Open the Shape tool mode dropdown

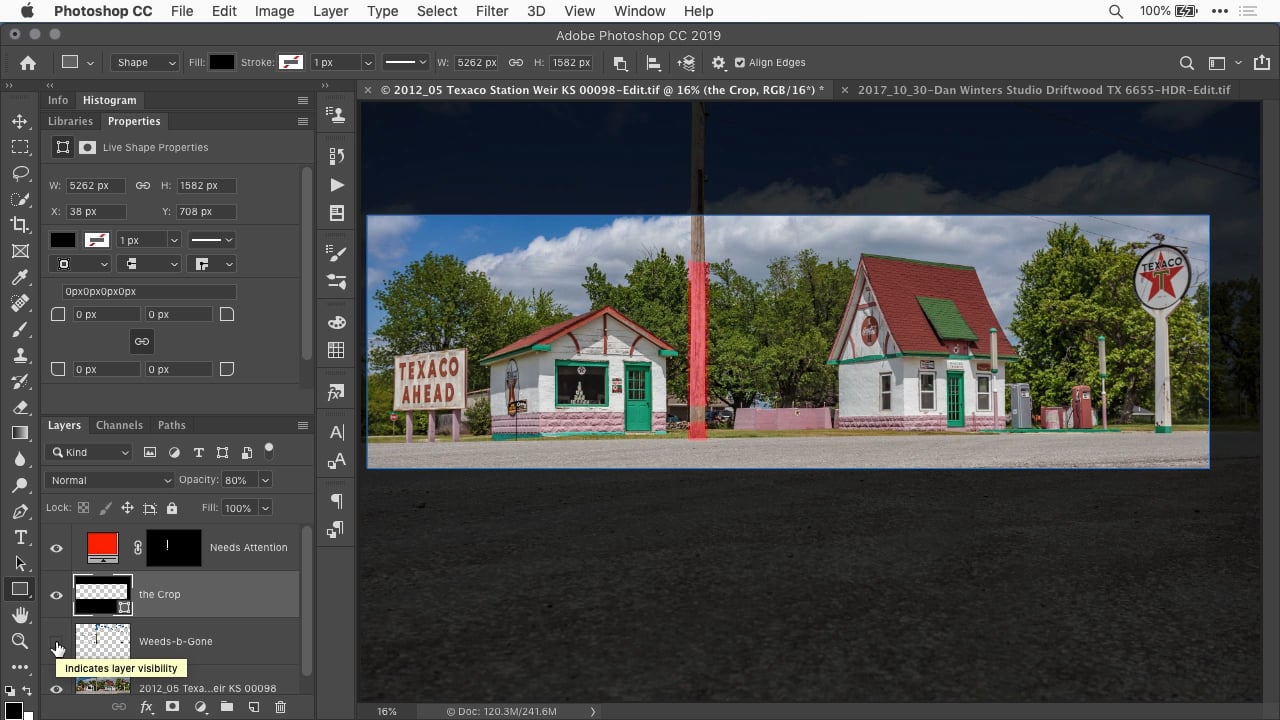click(x=144, y=62)
